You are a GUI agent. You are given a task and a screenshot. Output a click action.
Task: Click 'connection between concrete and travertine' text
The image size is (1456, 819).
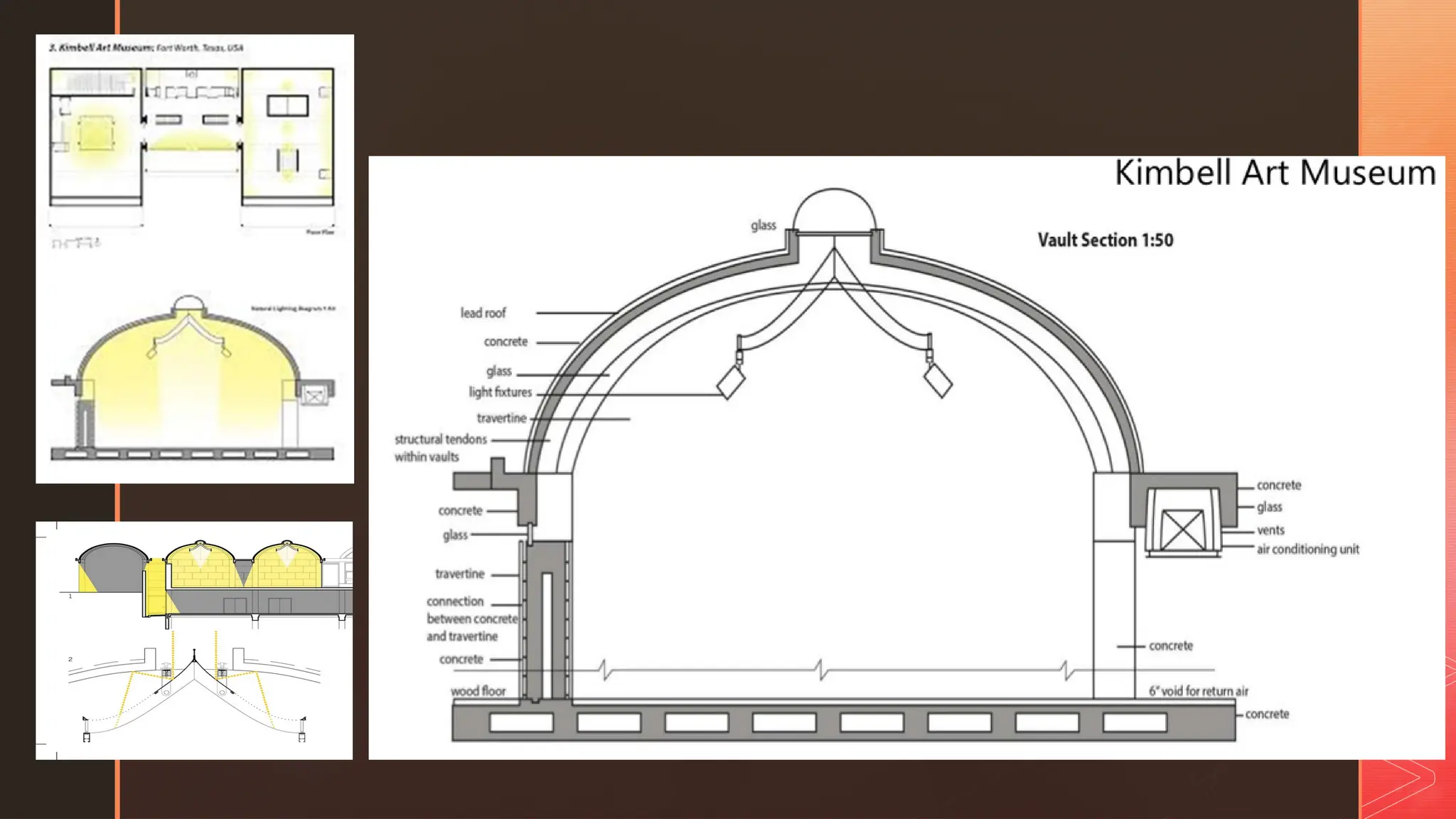471,619
